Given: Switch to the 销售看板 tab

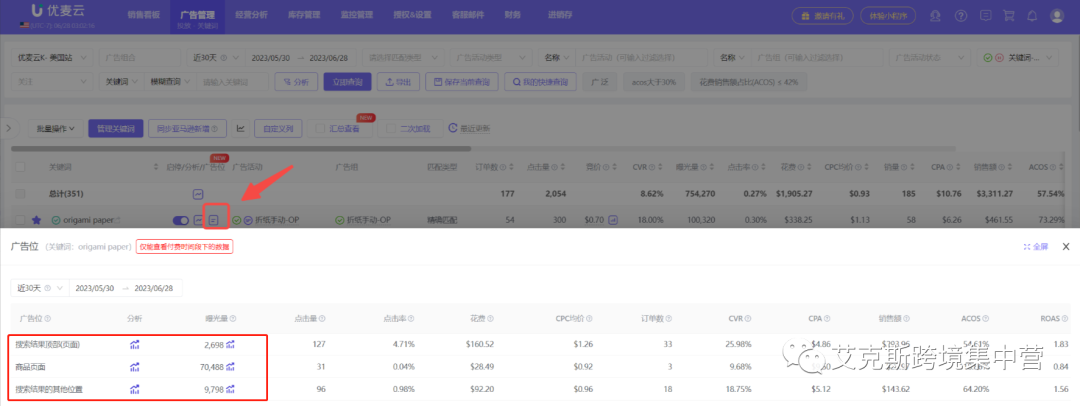Looking at the screenshot, I should click(143, 14).
